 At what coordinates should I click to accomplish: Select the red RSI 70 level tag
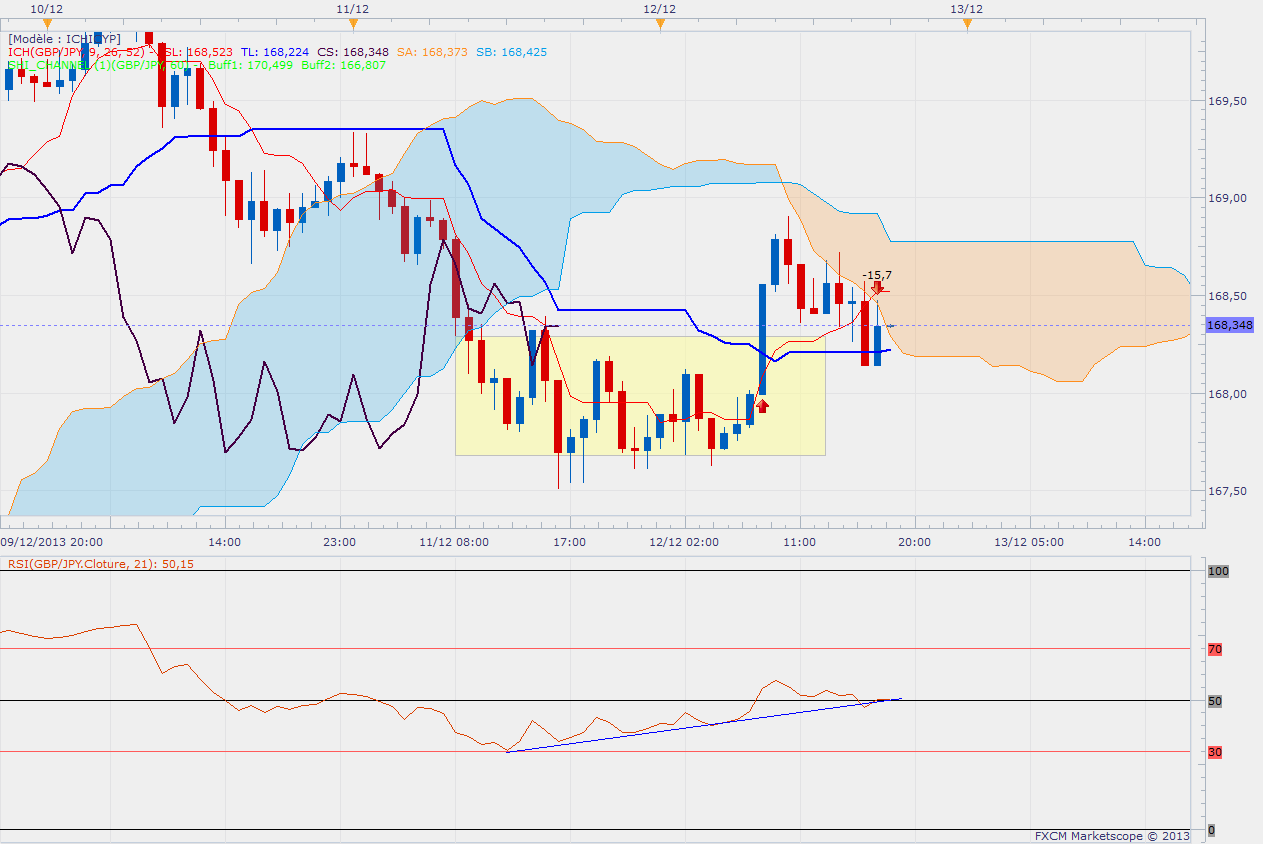click(x=1215, y=649)
